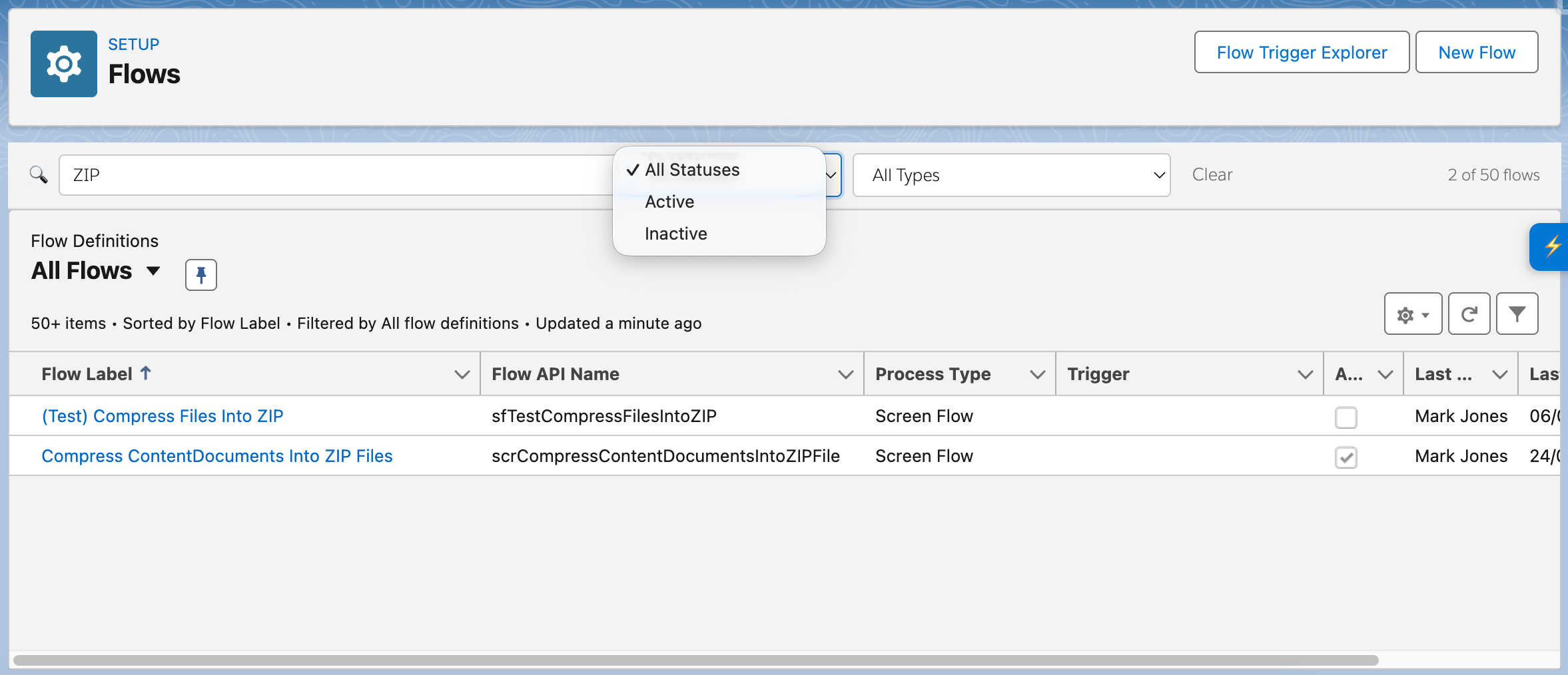The width and height of the screenshot is (1568, 675).
Task: Select Active from the status menu
Action: coord(668,201)
